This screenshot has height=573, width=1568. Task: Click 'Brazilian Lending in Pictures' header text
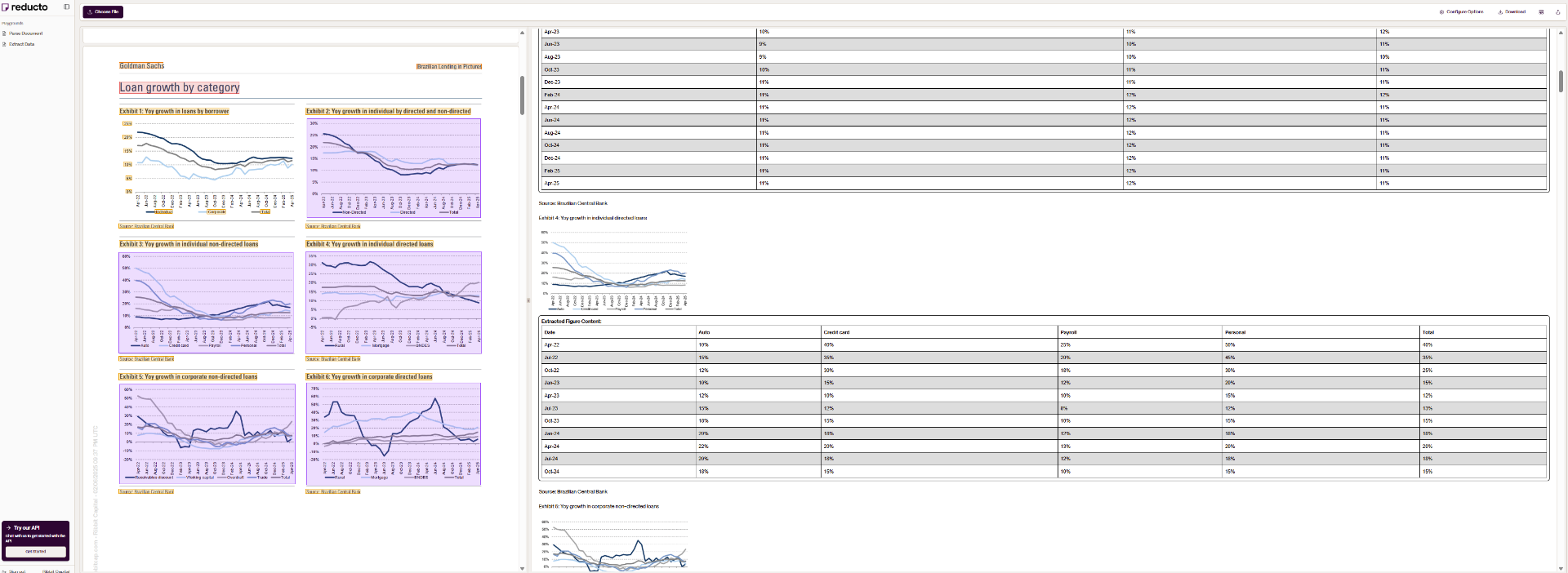tap(449, 66)
